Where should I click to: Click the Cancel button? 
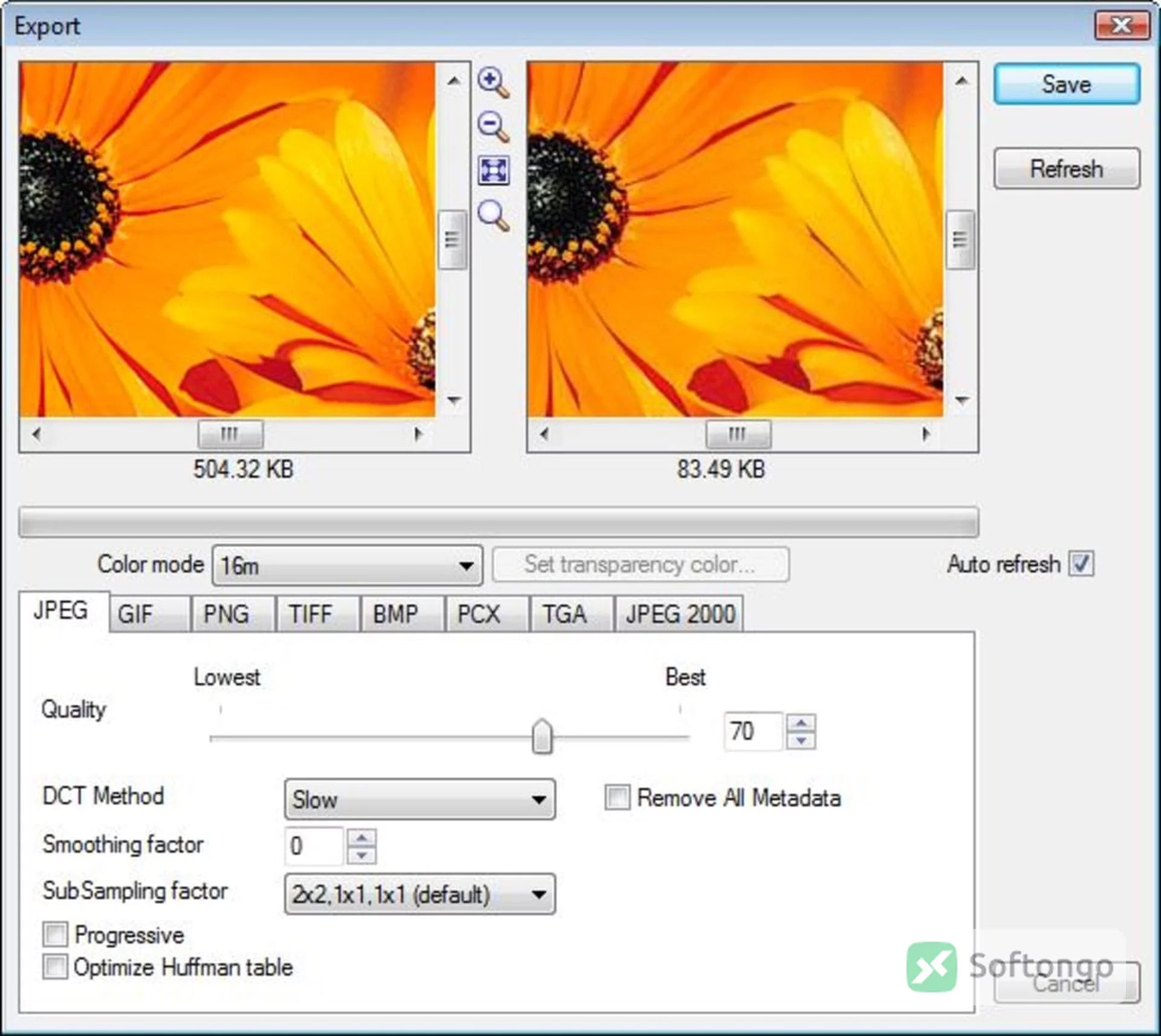click(1067, 983)
